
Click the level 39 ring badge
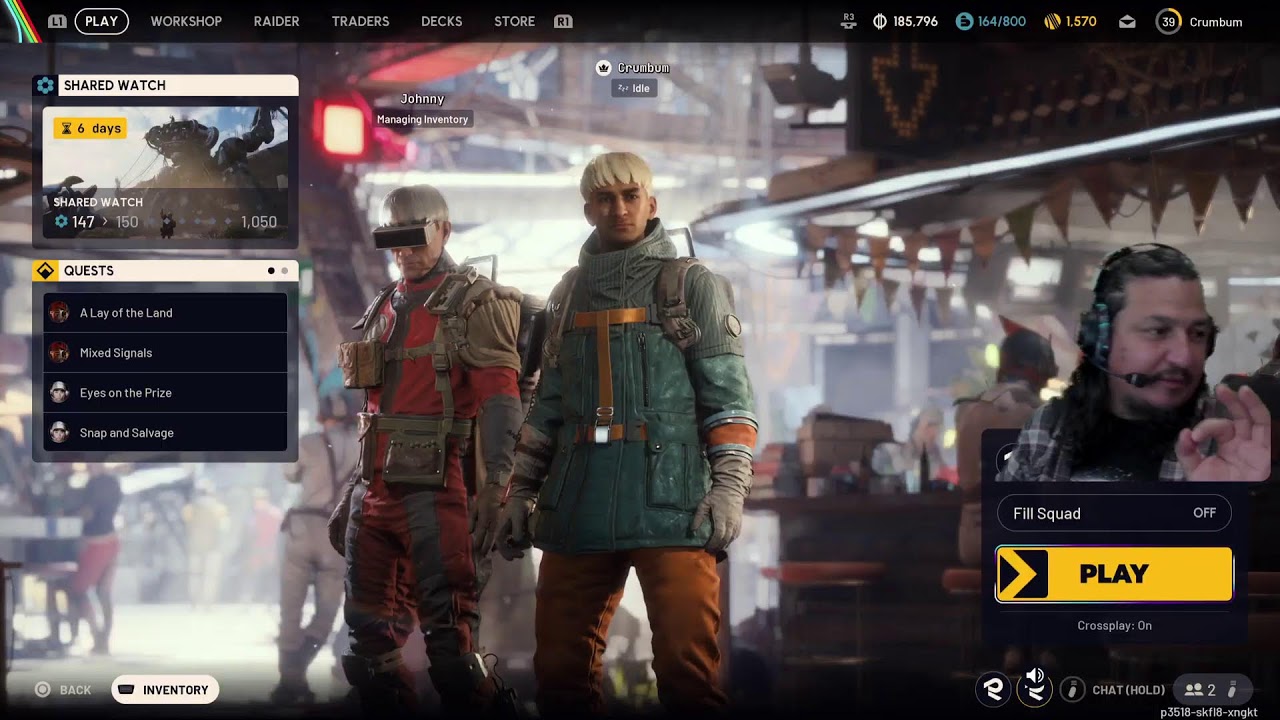pyautogui.click(x=1168, y=21)
